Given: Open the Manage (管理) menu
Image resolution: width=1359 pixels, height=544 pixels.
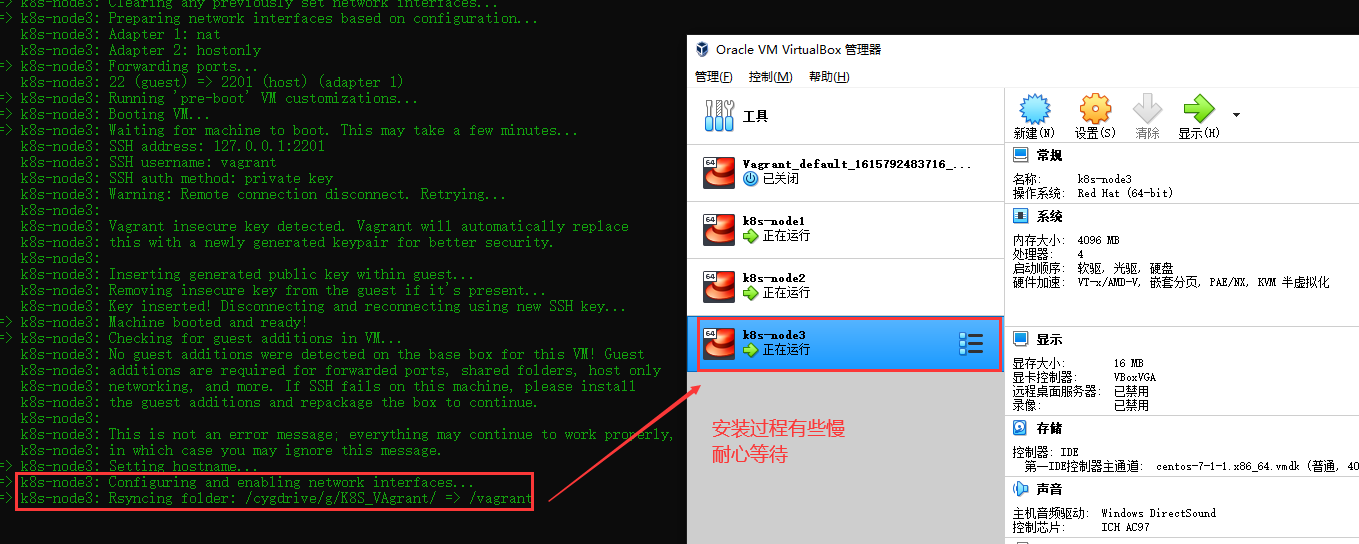Looking at the screenshot, I should click(713, 77).
